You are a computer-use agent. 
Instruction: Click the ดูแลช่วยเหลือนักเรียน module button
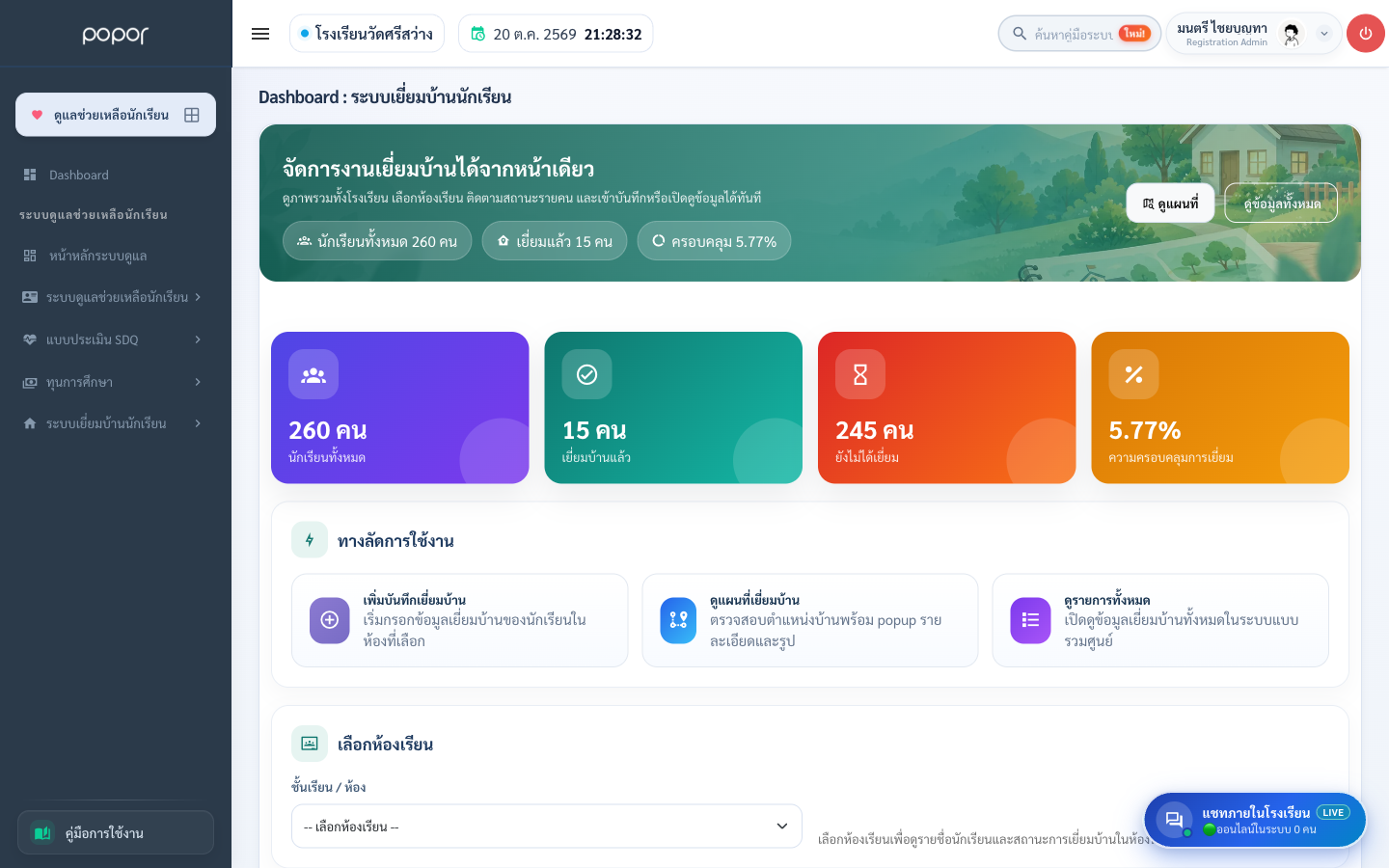116,115
